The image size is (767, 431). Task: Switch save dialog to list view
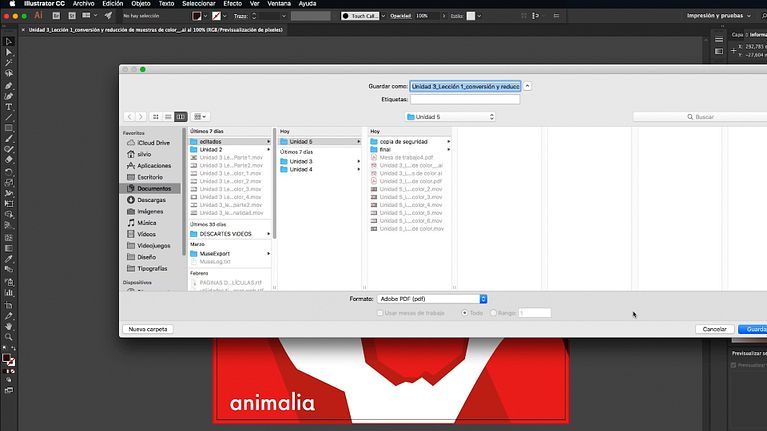(168, 117)
